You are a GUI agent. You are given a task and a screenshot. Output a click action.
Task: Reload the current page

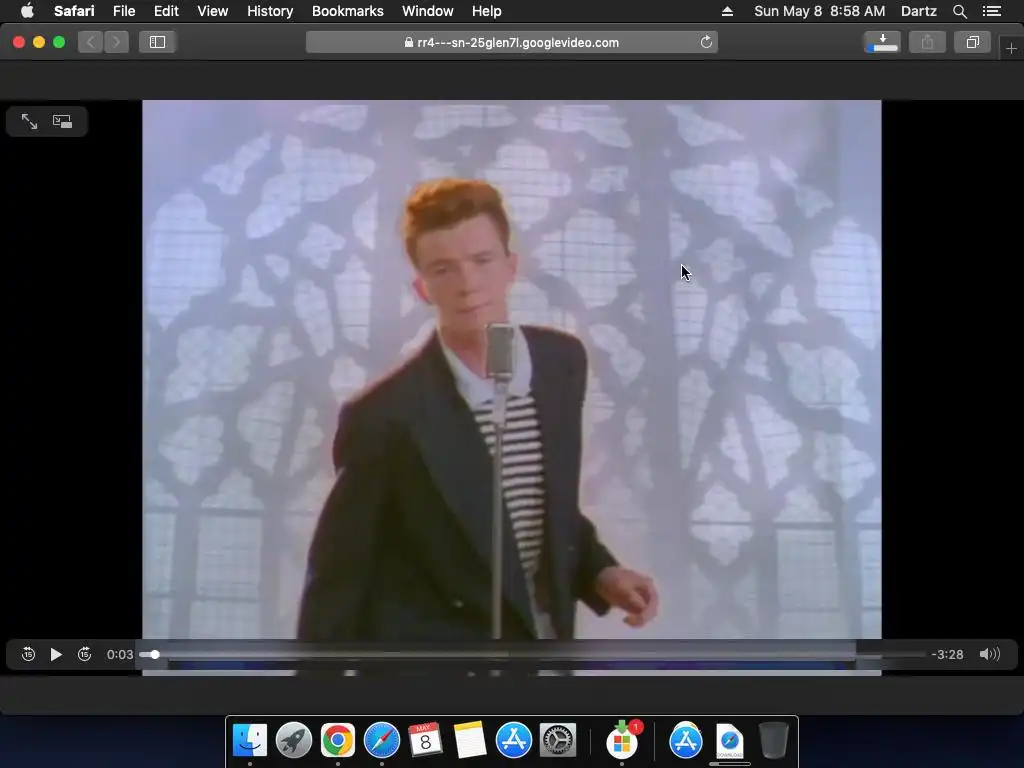706,42
